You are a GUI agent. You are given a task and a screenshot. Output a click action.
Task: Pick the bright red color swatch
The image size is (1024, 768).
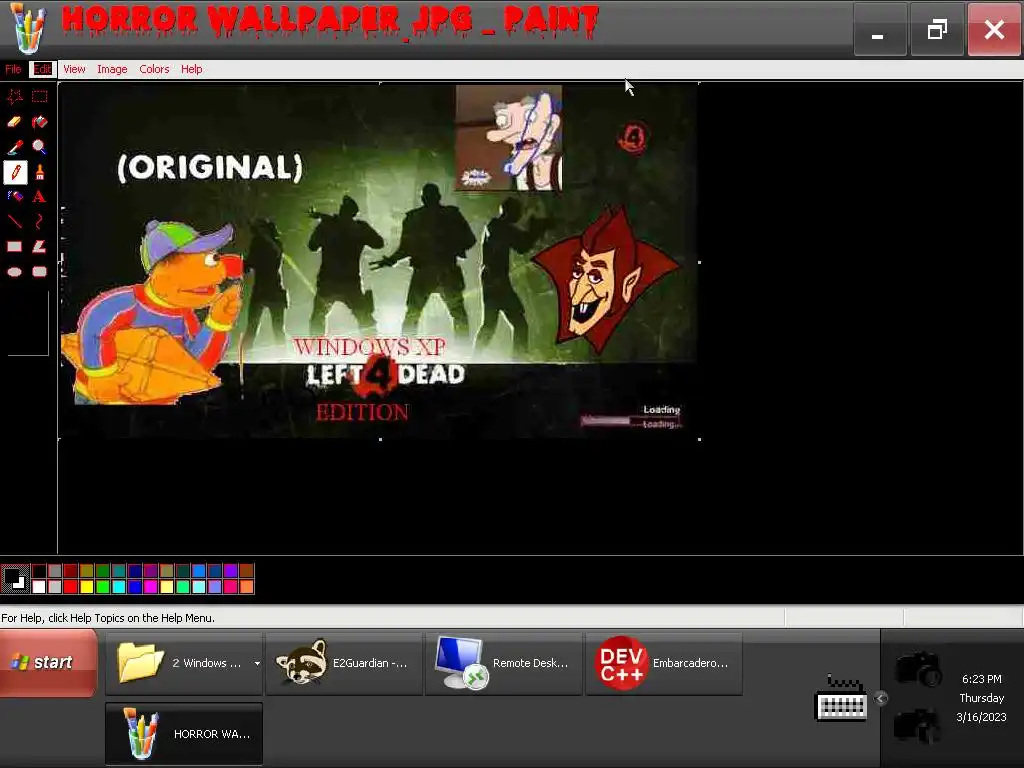tap(71, 586)
